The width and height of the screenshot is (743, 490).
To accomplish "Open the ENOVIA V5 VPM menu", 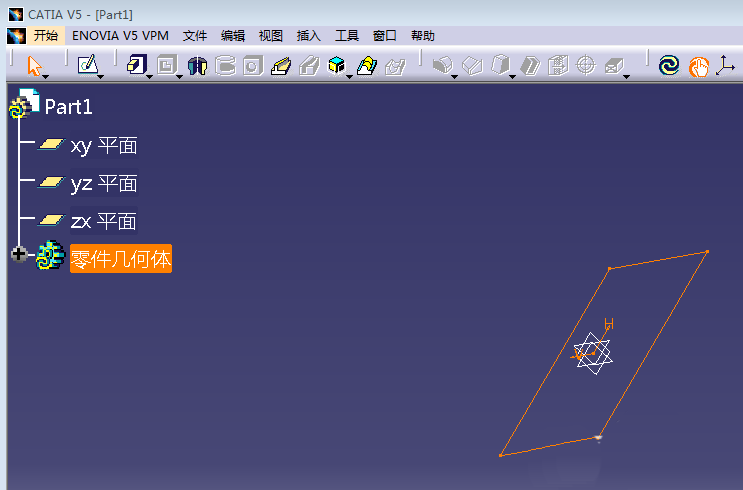I will pos(120,35).
